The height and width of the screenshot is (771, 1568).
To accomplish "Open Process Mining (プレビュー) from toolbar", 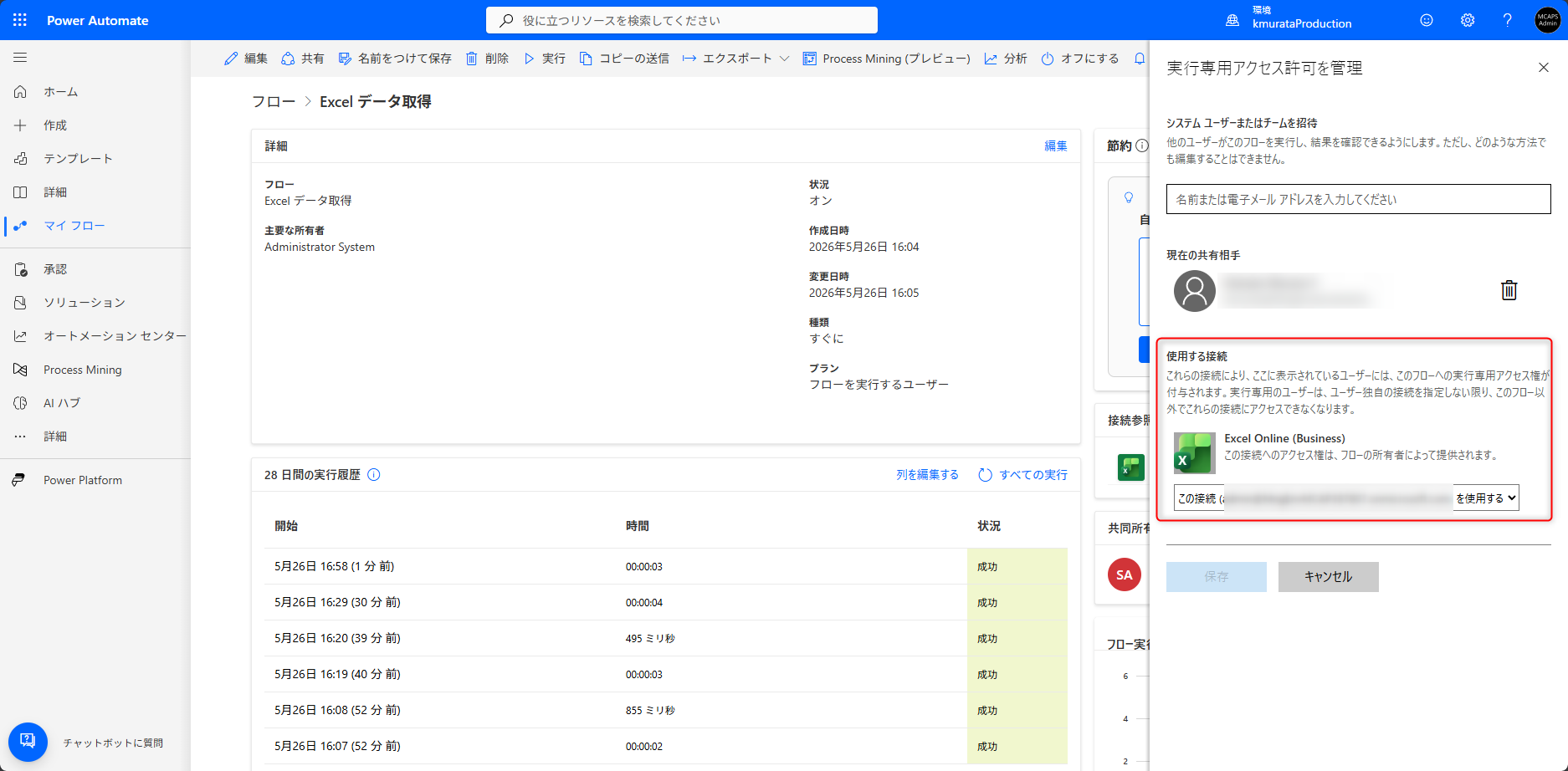I will click(887, 59).
